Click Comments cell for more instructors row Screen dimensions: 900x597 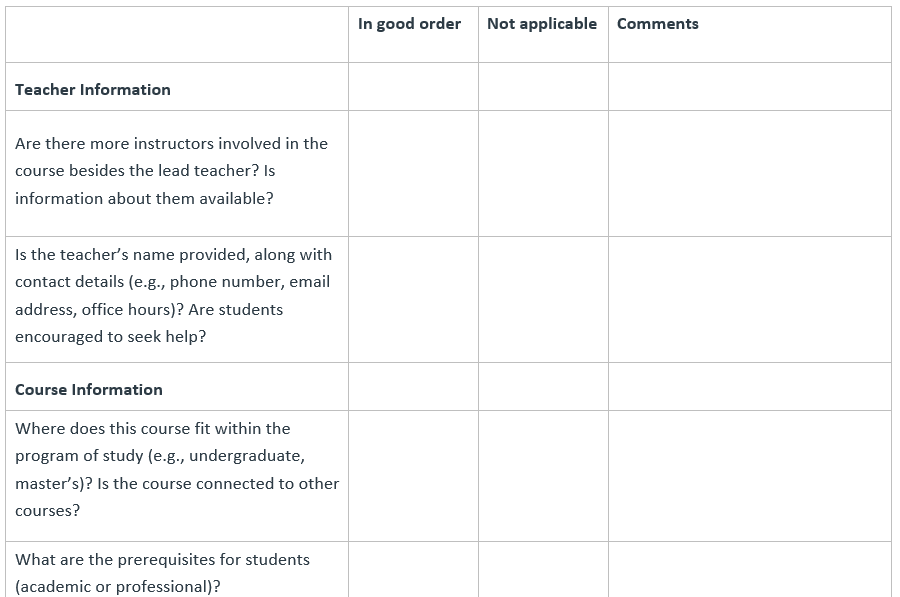749,173
